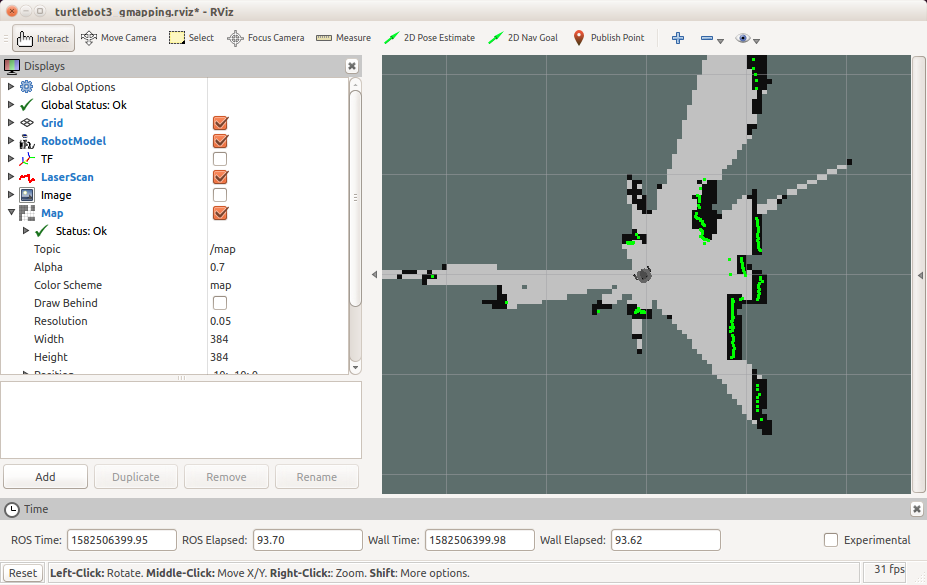
Task: Click the blue plus add-tool icon
Action: point(678,38)
